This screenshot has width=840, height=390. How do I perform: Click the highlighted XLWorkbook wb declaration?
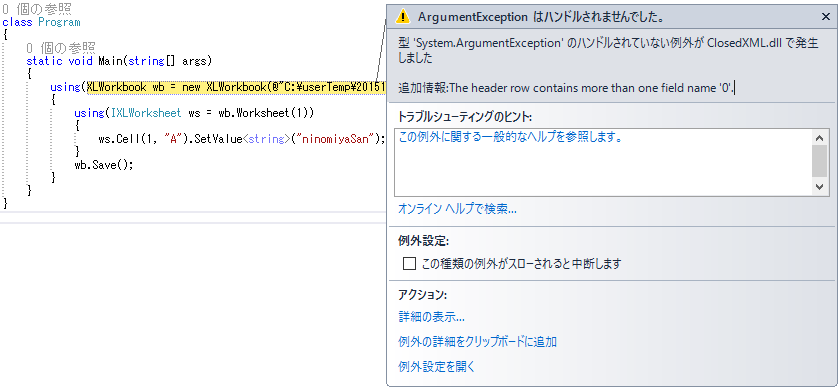(x=236, y=87)
